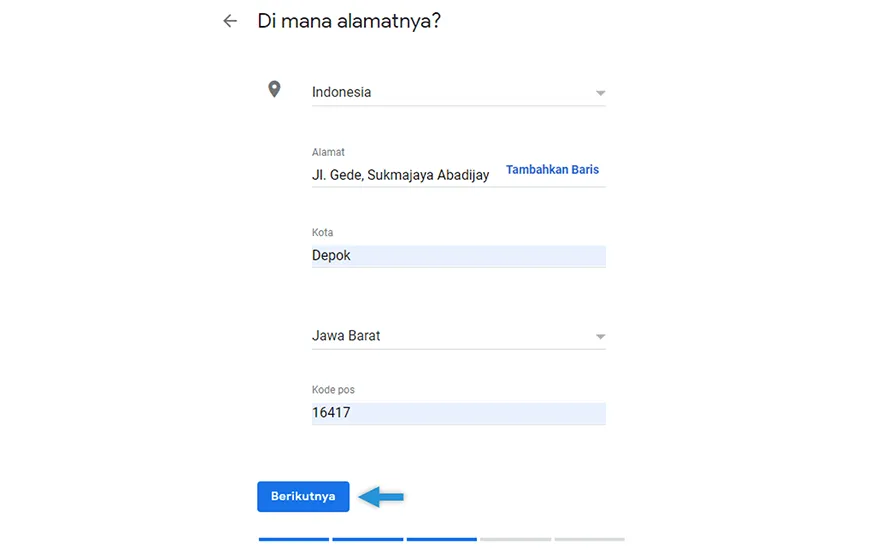Image resolution: width=889 pixels, height=551 pixels.
Task: Focus the Kota field containing Depok
Action: click(x=458, y=256)
